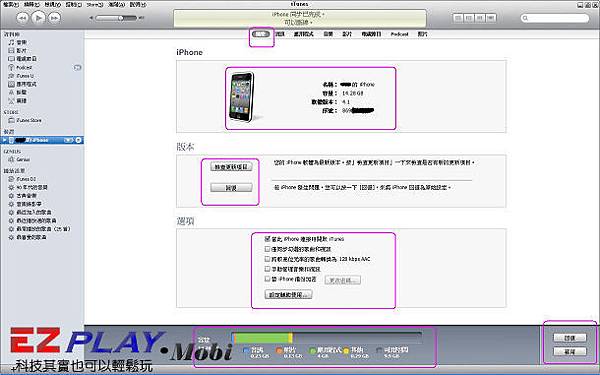The image size is (600, 375).
Task: Click the 回復 (Restore) button in the version section
Action: (231, 188)
